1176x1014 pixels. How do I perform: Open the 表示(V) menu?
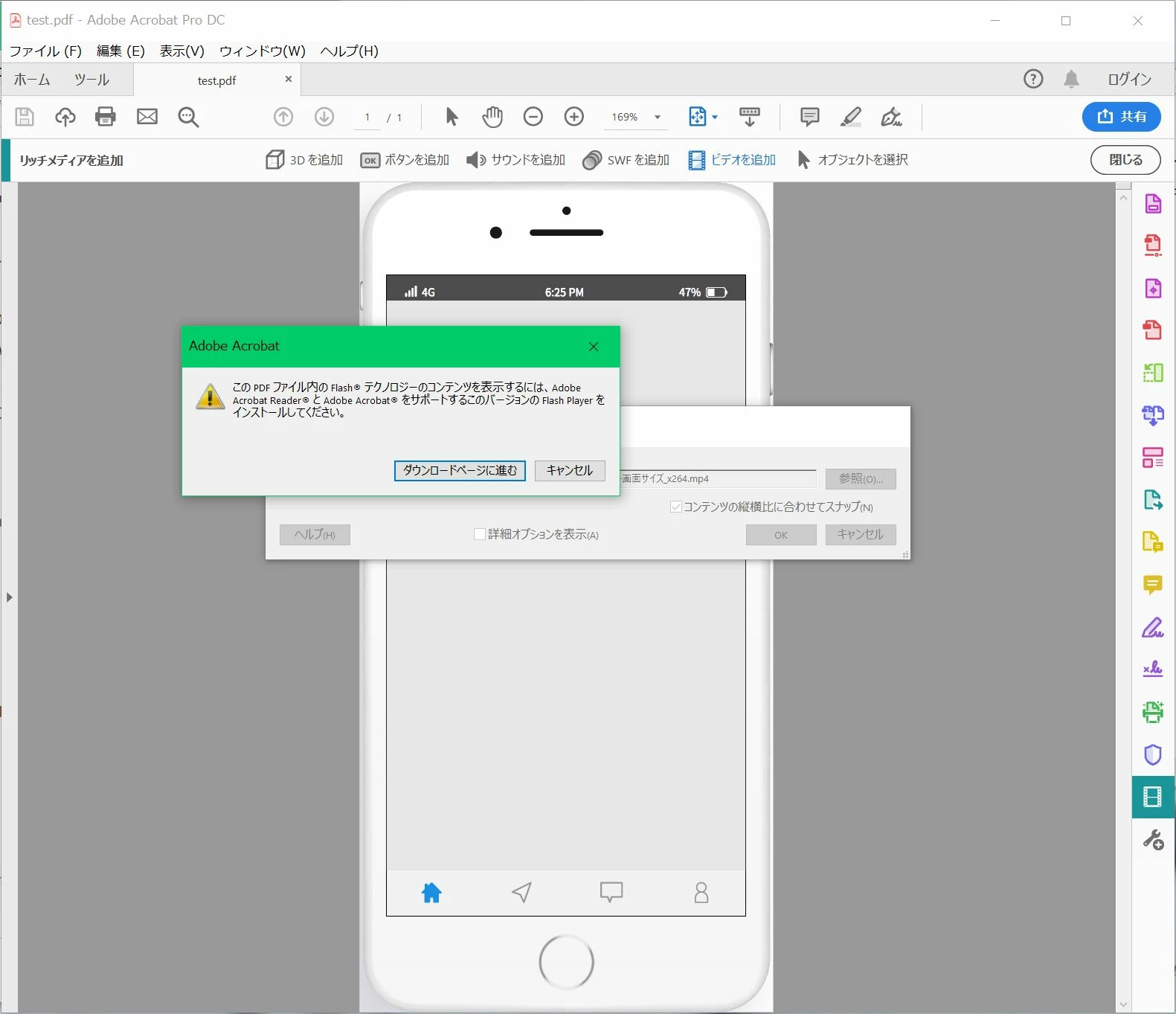(181, 51)
